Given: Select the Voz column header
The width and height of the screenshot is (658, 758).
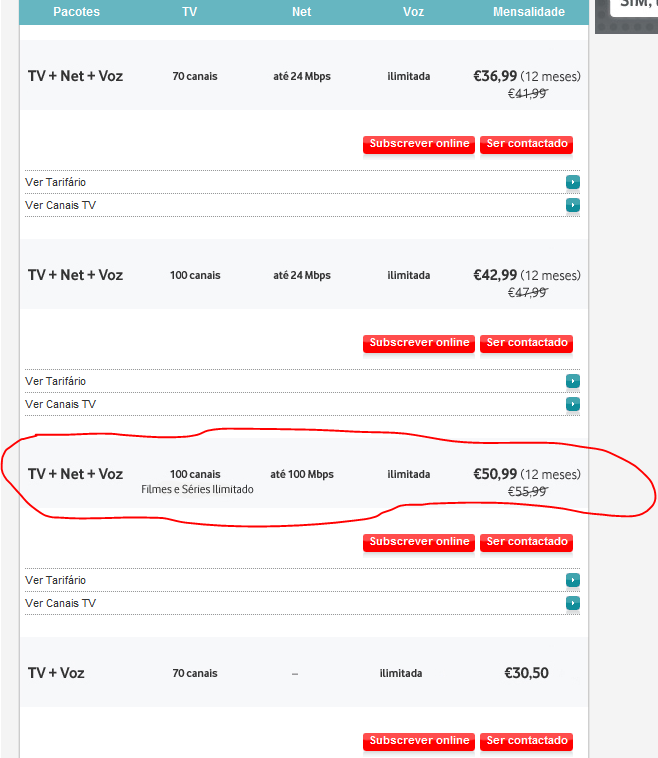Looking at the screenshot, I should pos(414,12).
